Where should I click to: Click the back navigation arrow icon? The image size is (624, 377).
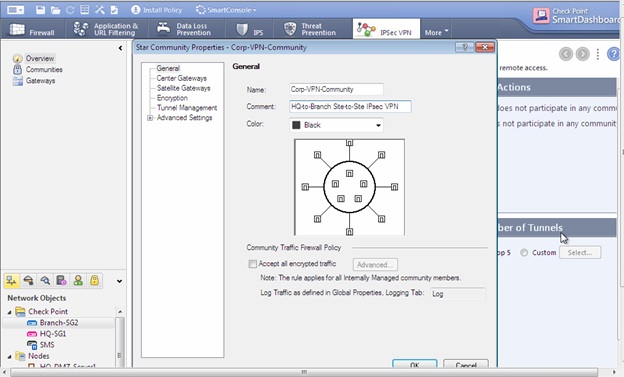566,54
